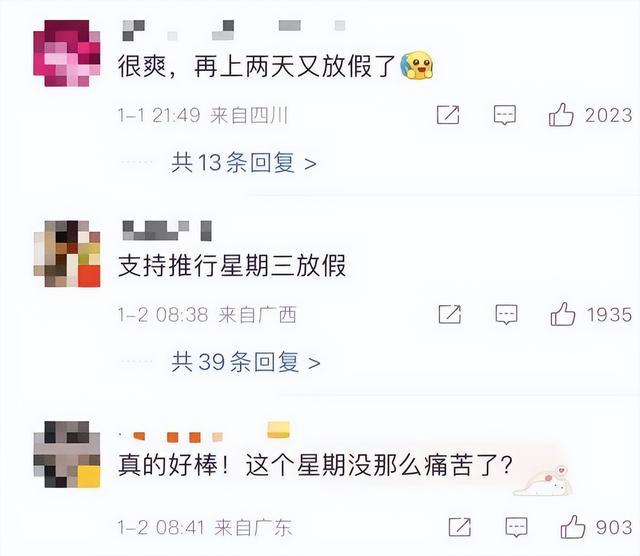Expand the 共39条回复 replies

click(246, 362)
